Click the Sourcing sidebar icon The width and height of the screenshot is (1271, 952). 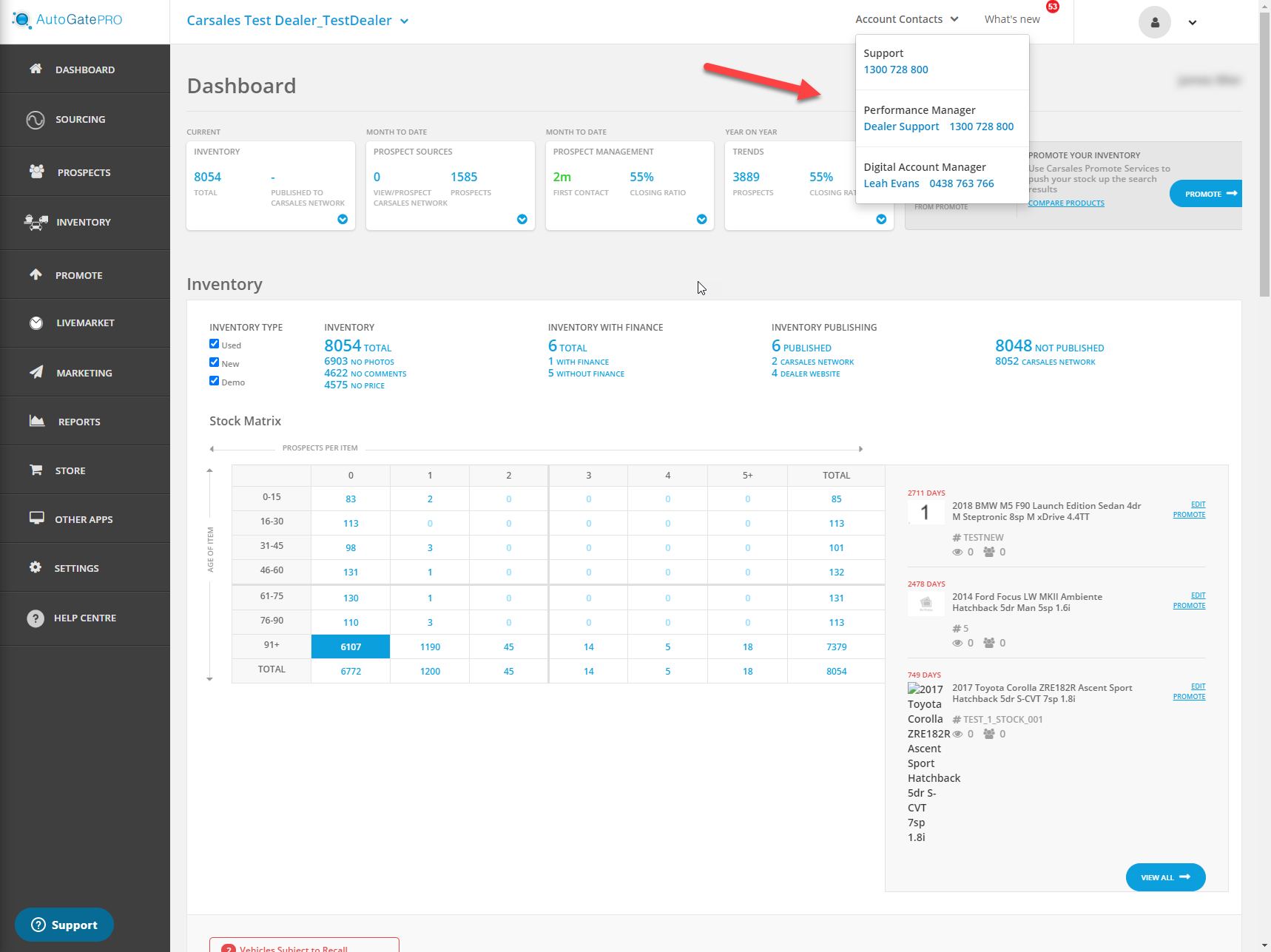(36, 120)
